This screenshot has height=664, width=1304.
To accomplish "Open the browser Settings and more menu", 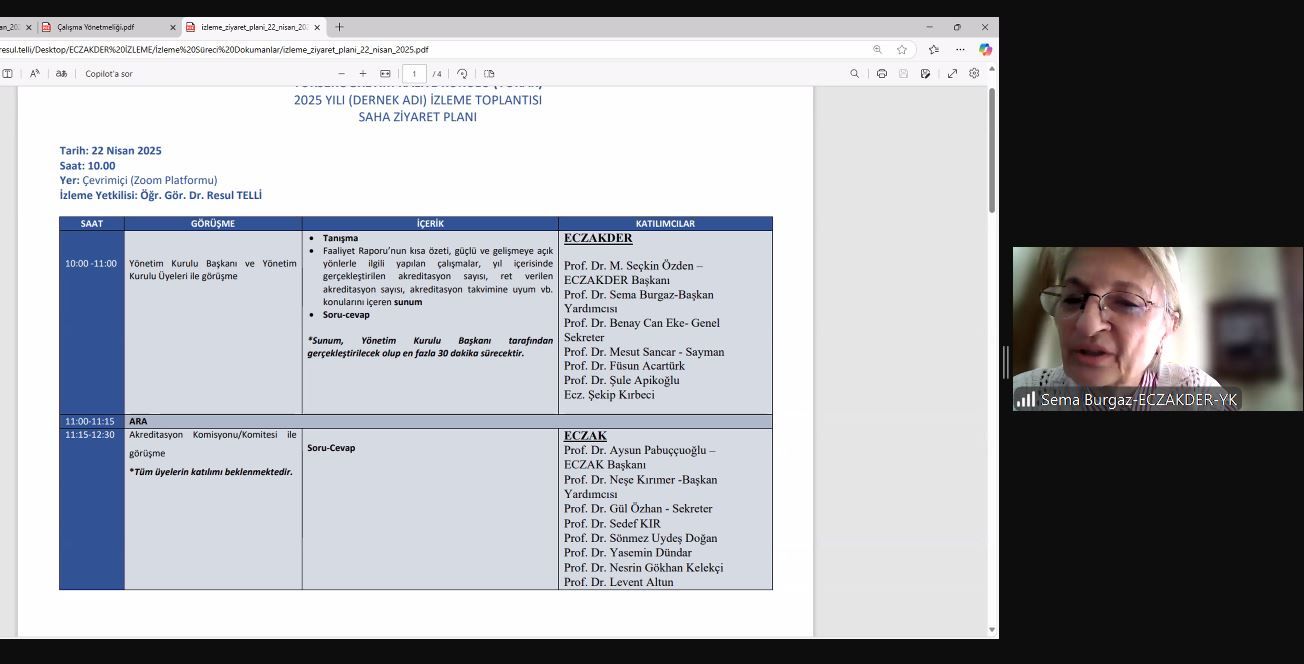I will pyautogui.click(x=960, y=49).
